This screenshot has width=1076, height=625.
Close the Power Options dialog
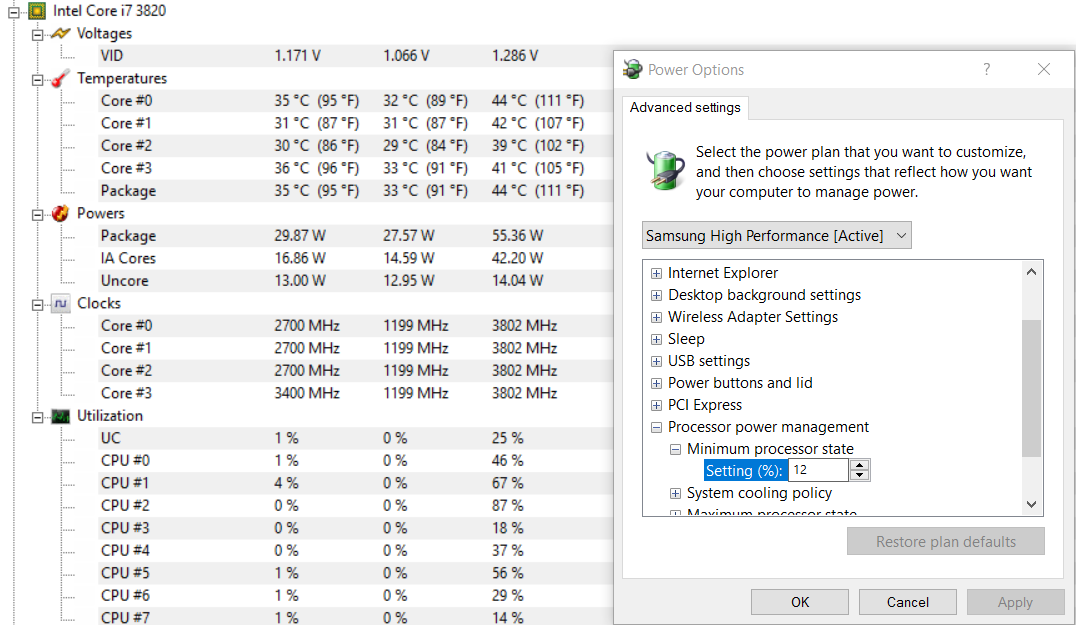pyautogui.click(x=1044, y=69)
